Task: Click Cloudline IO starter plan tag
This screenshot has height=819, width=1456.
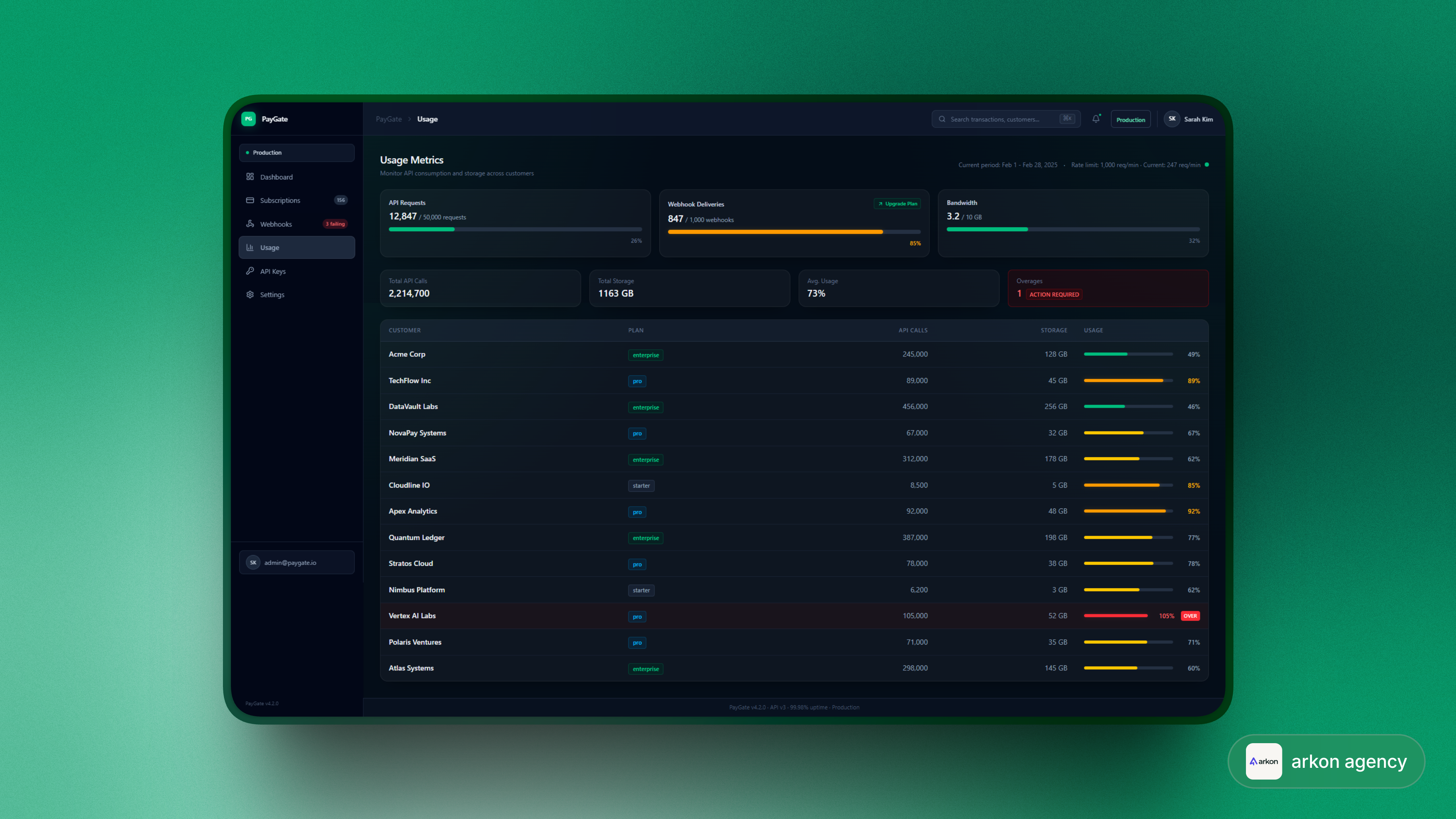Action: 641,485
